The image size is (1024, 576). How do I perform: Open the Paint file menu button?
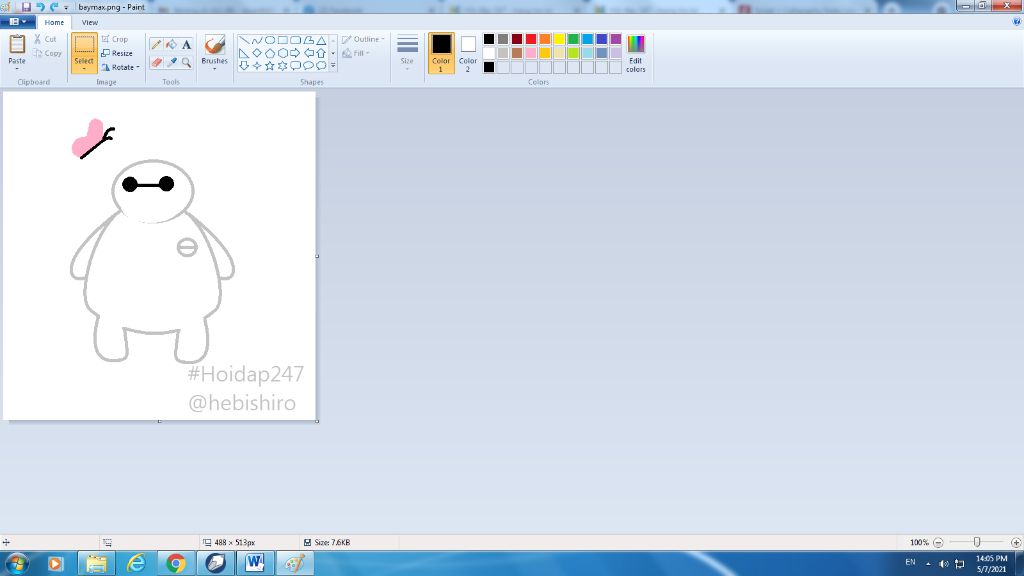pos(19,22)
